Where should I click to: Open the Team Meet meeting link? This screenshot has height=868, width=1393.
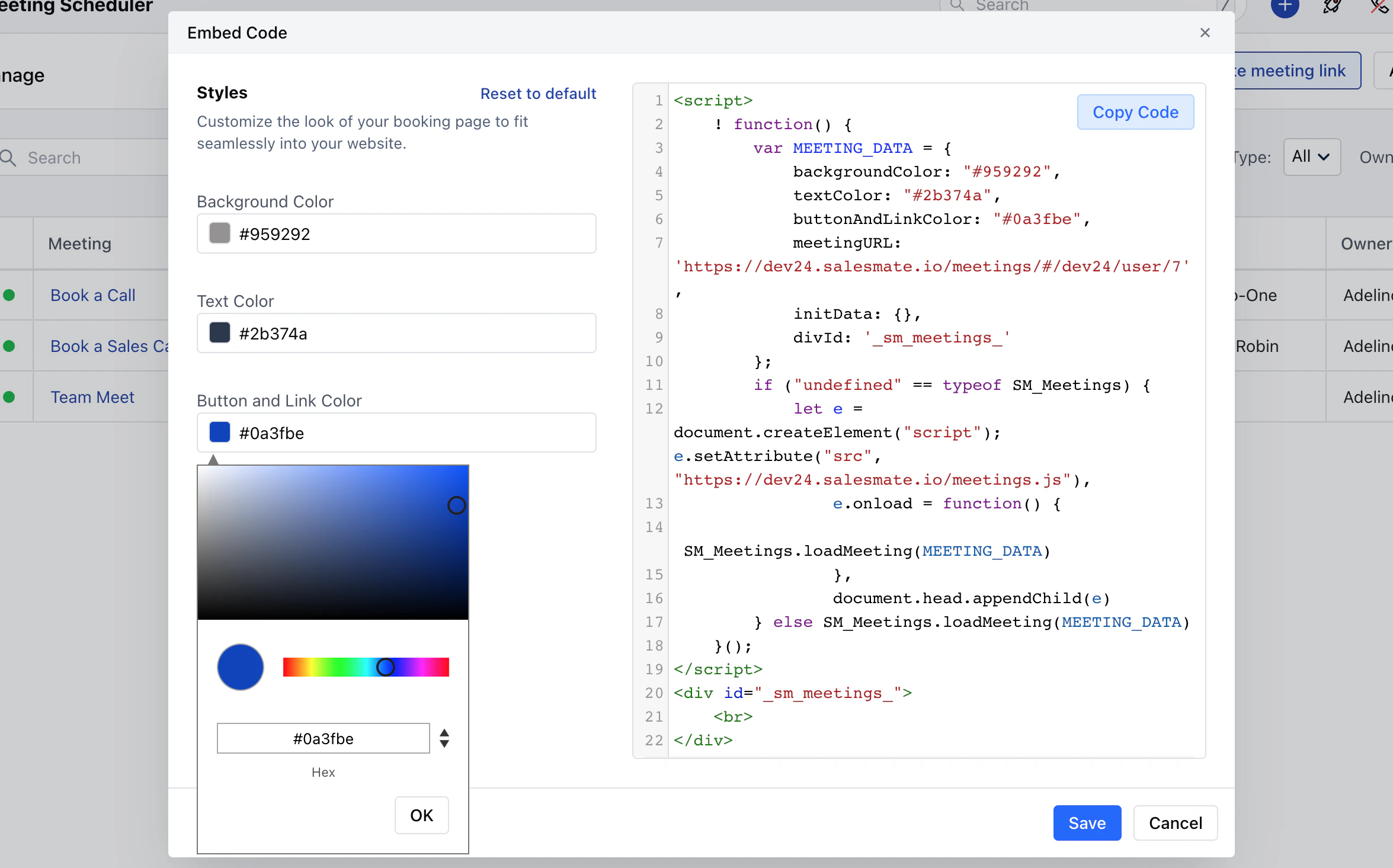coord(92,397)
